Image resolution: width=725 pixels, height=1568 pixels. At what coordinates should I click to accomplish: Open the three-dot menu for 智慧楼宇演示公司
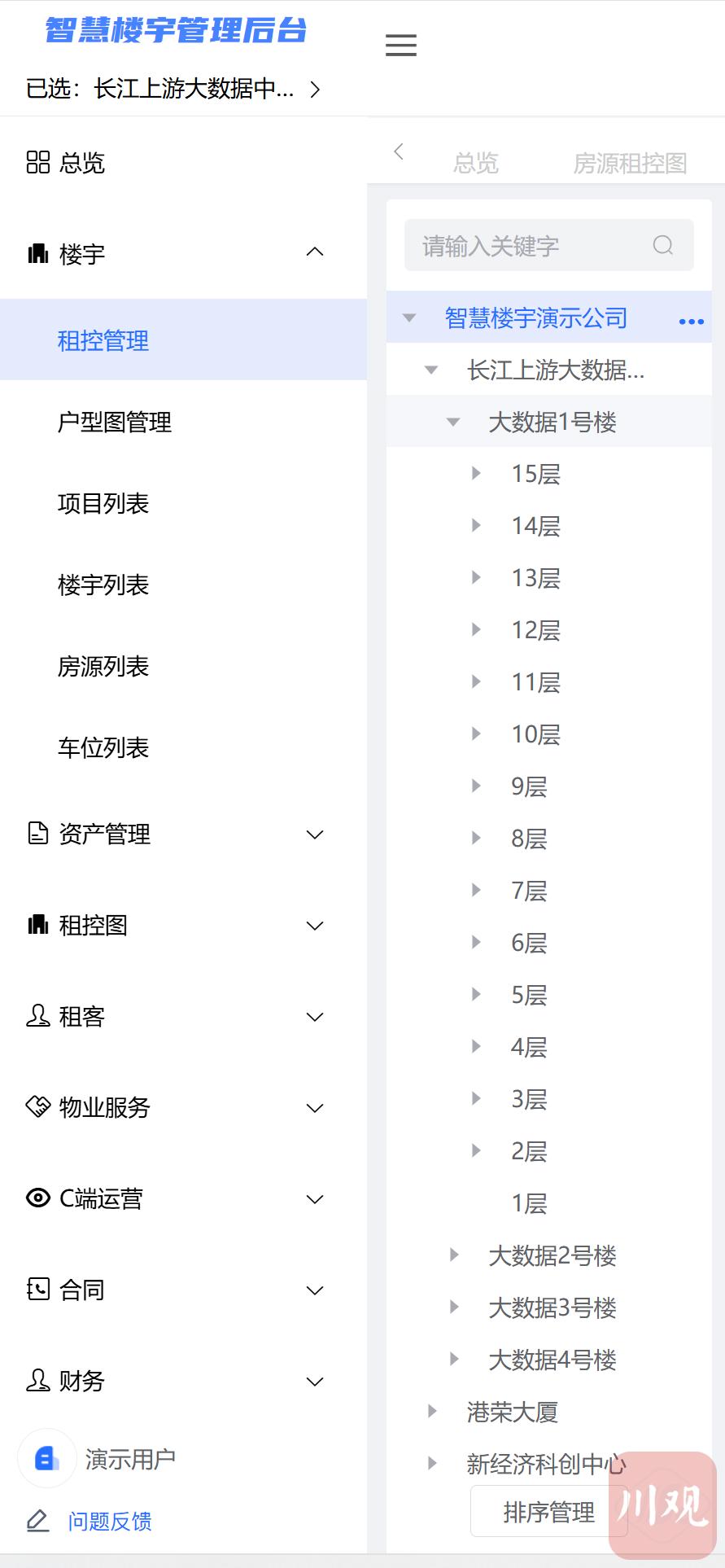pos(691,322)
